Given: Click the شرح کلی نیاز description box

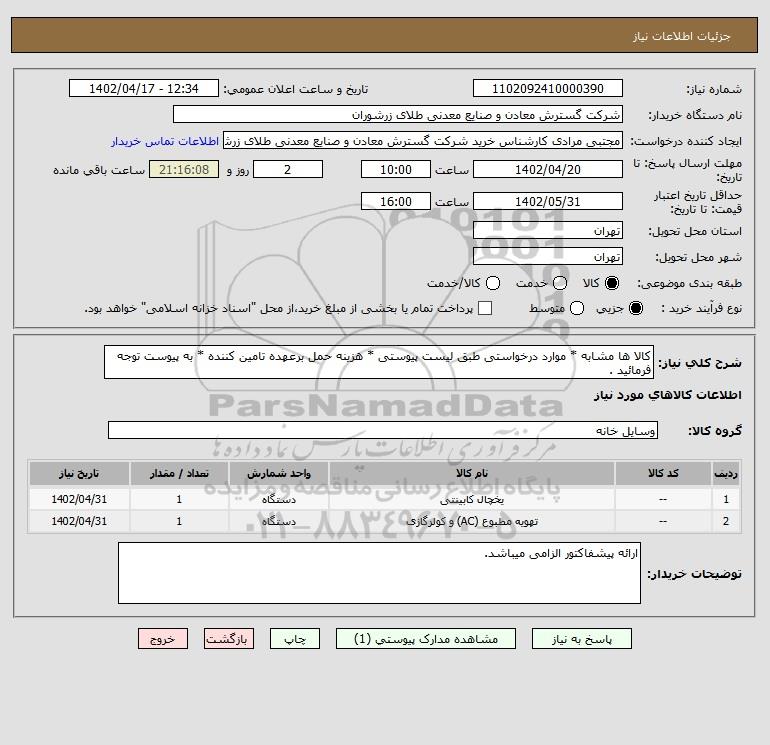Looking at the screenshot, I should (x=379, y=362).
